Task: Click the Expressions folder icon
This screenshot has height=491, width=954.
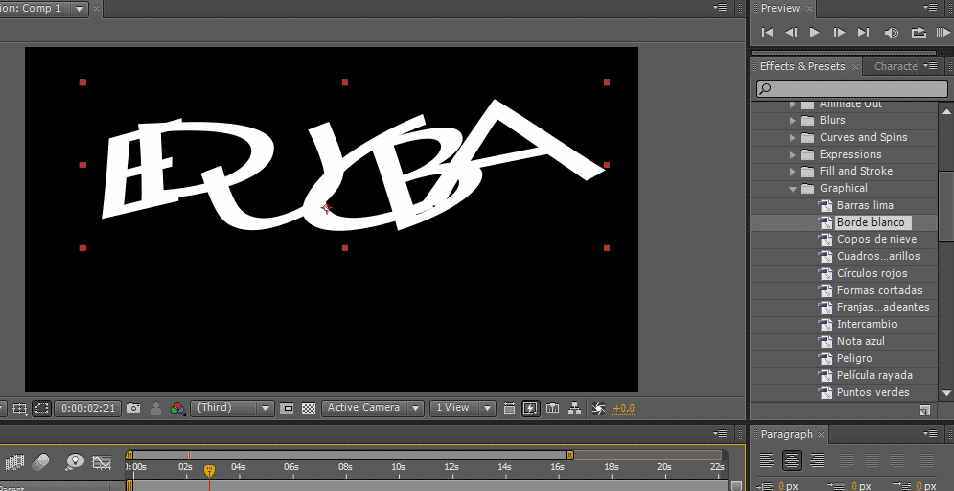Action: (x=807, y=155)
